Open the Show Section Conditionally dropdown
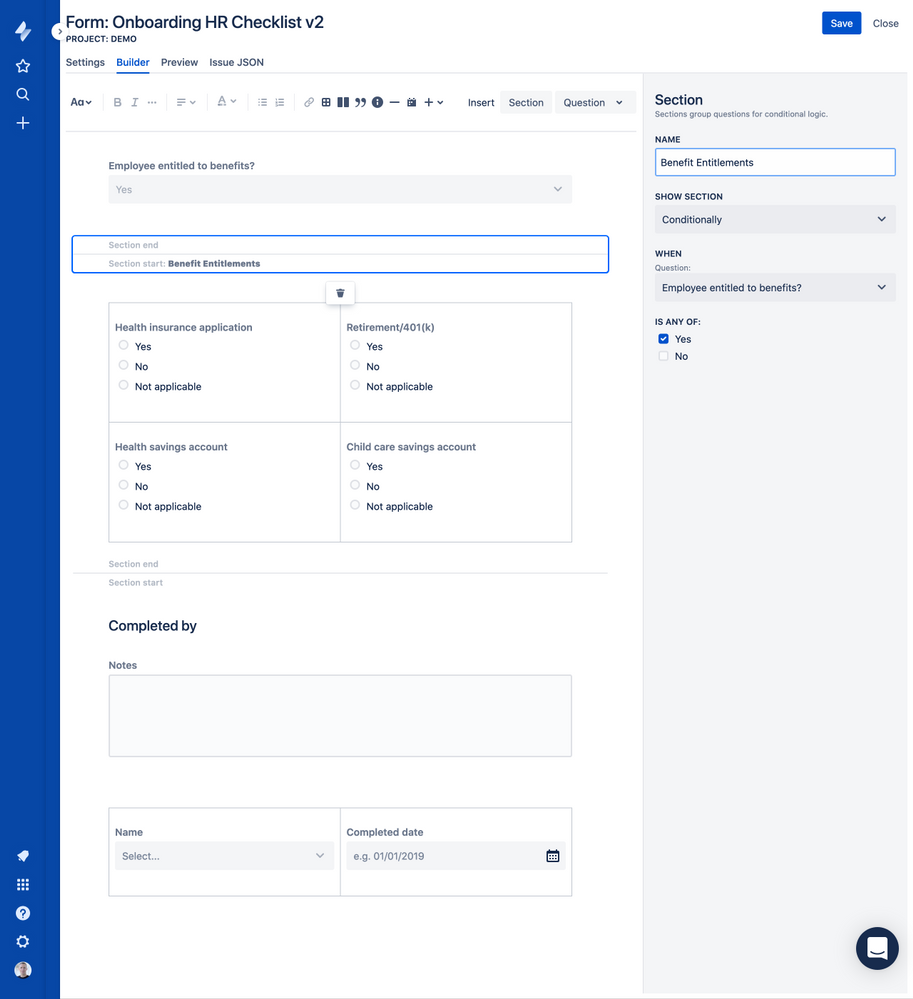 (x=775, y=219)
